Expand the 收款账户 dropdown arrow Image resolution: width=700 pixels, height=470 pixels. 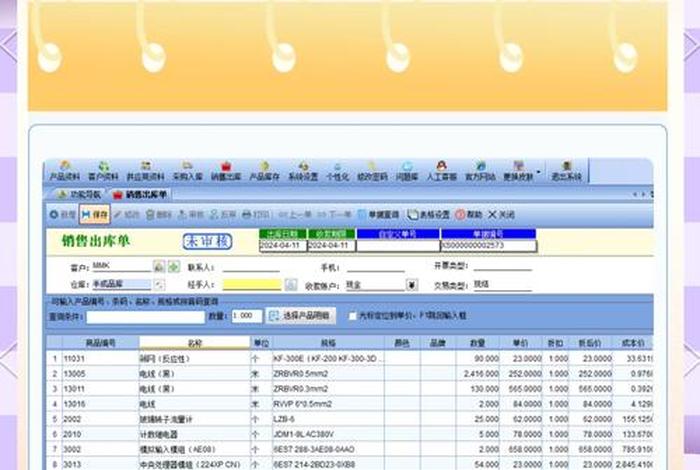tap(411, 285)
